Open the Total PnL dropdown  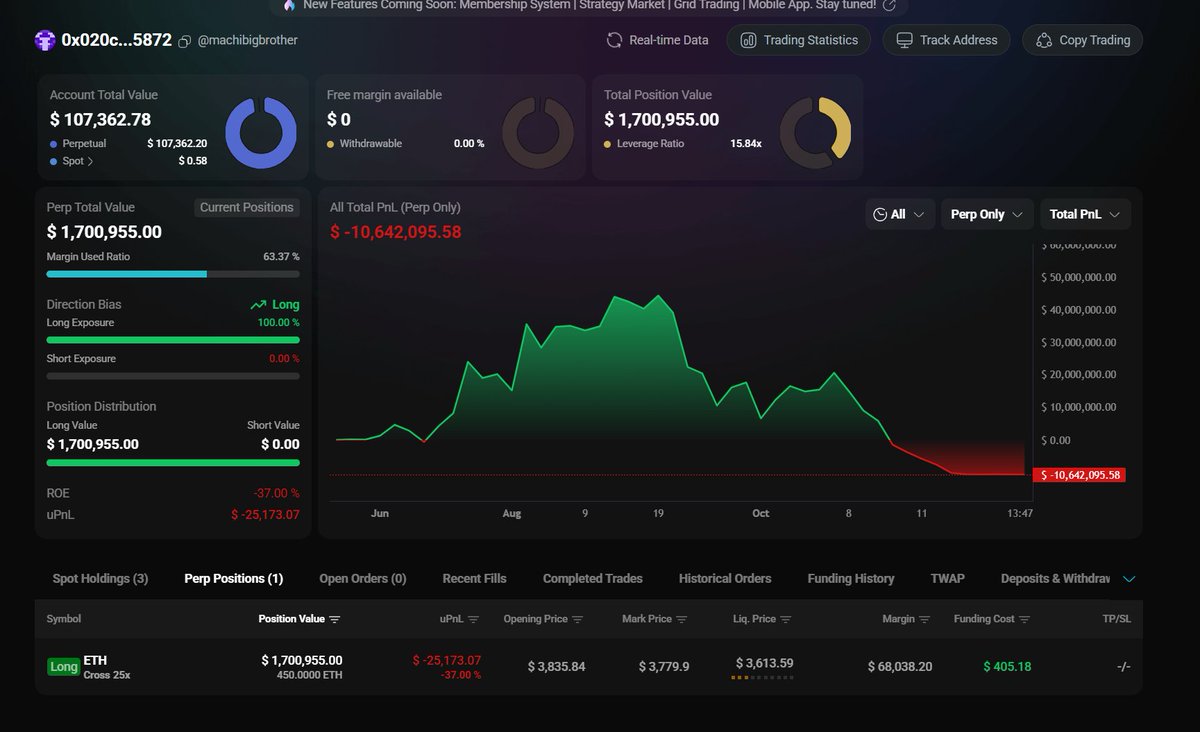(x=1085, y=213)
